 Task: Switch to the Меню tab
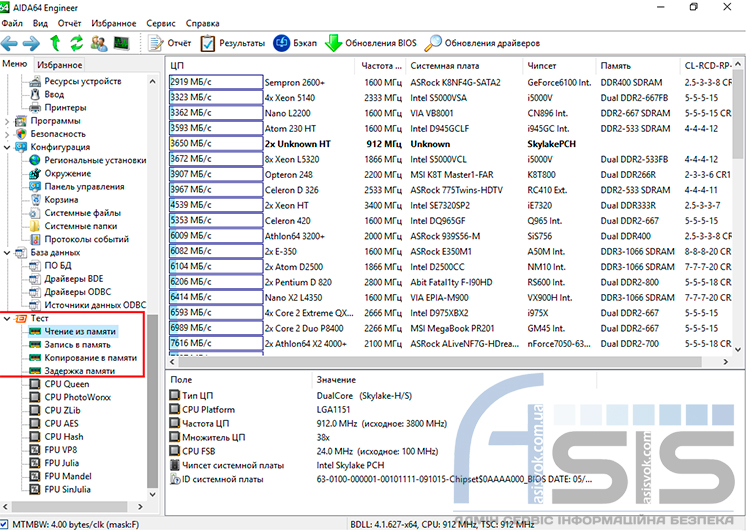pyautogui.click(x=15, y=64)
